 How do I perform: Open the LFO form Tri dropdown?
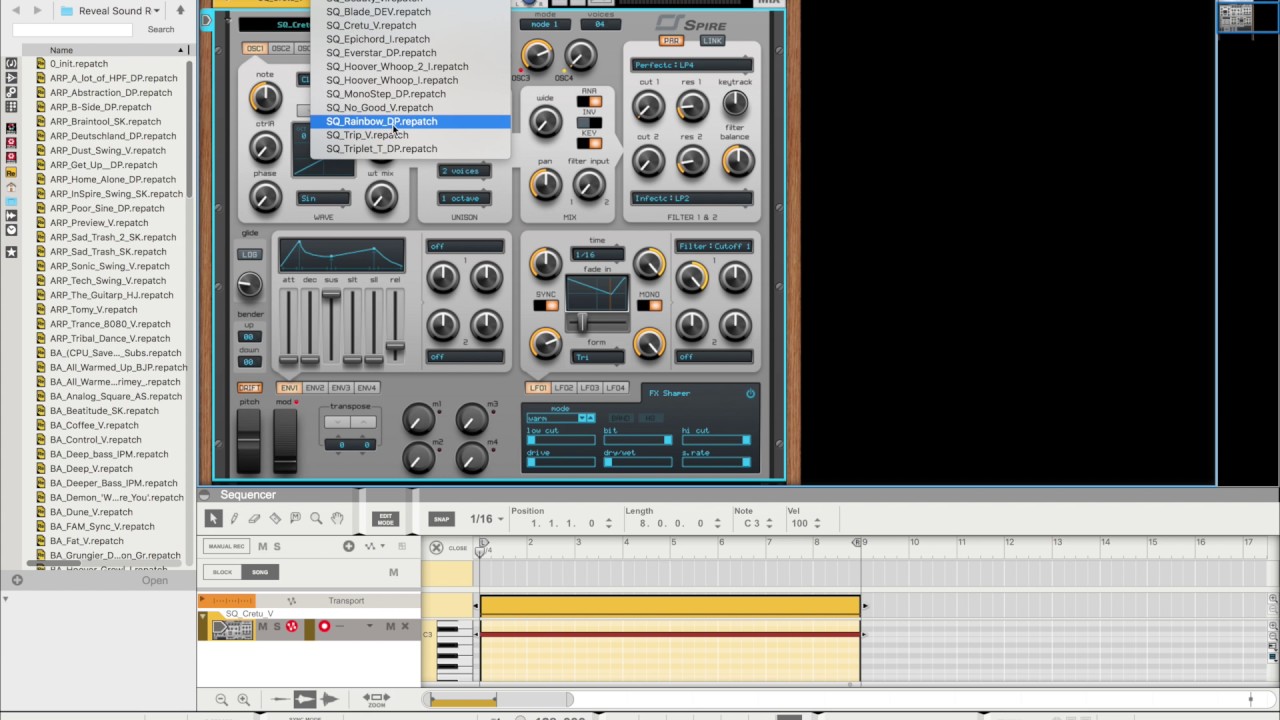pos(597,357)
